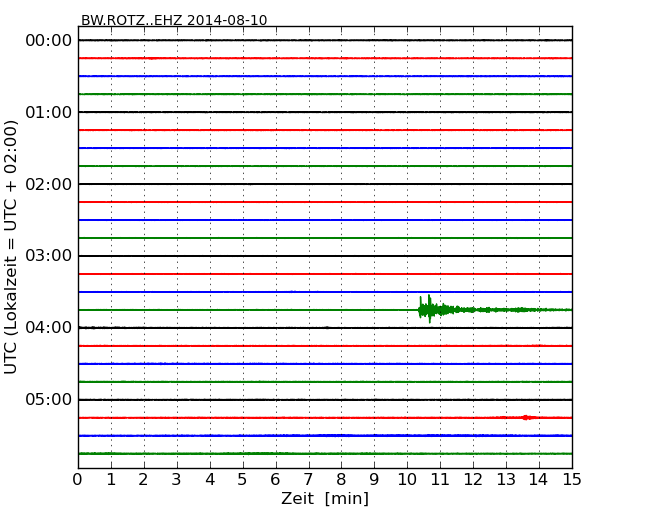Screen dimensions: 650x520
Task: Click the x-axis tick label 8
Action: click(341, 480)
